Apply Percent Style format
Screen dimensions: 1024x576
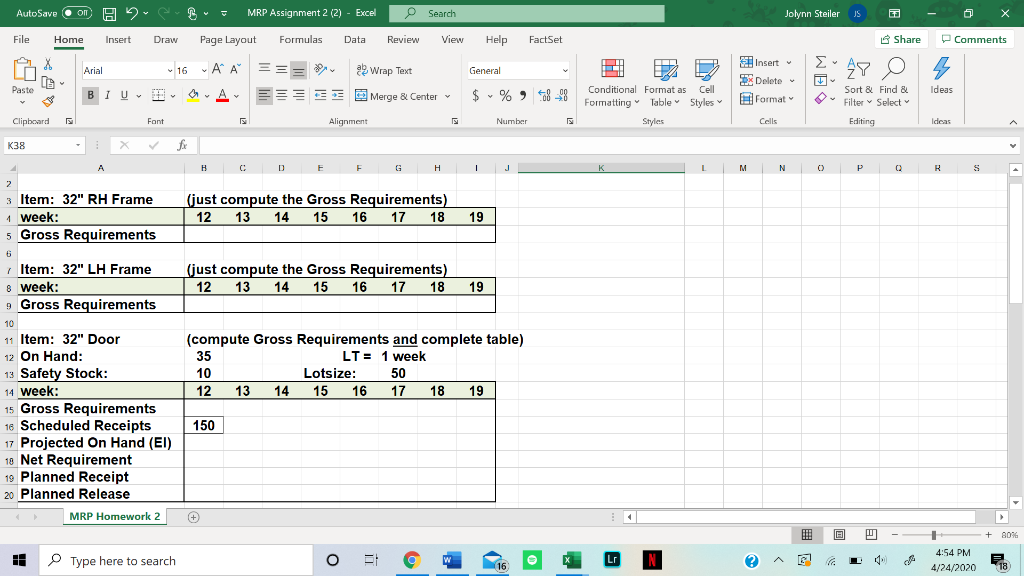click(505, 96)
